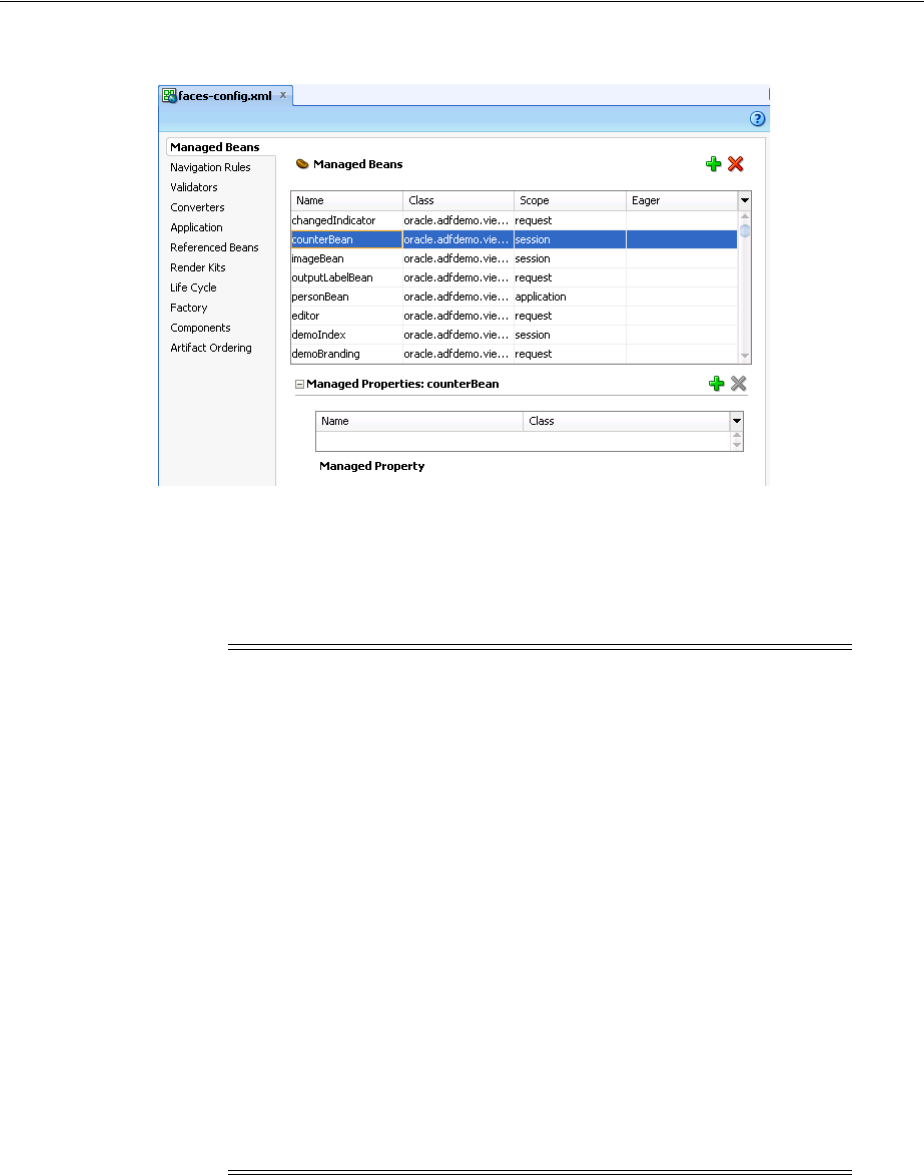Open the Validators section
The image size is (924, 1175).
point(194,187)
